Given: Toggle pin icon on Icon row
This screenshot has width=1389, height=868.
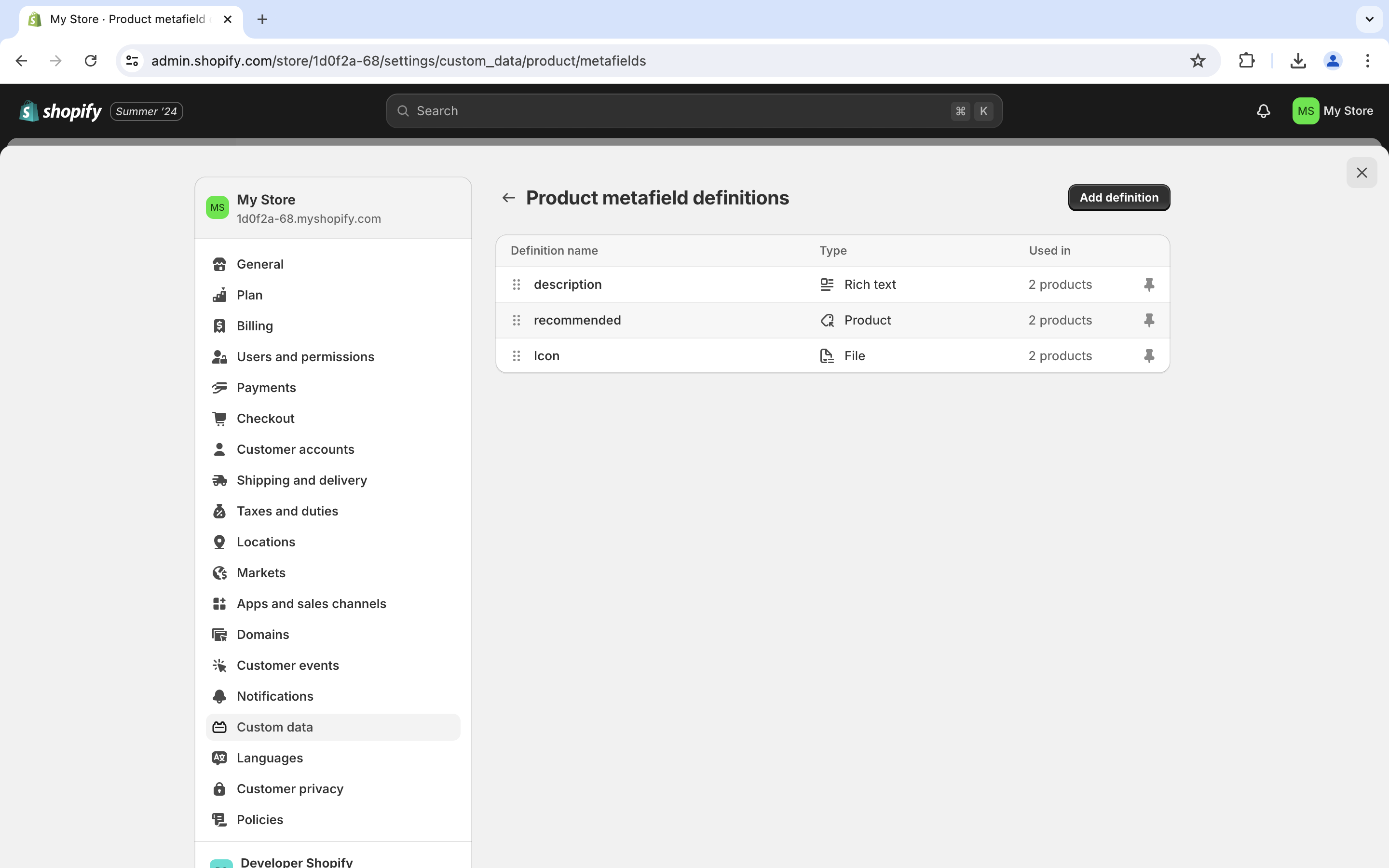Looking at the screenshot, I should click(1148, 355).
